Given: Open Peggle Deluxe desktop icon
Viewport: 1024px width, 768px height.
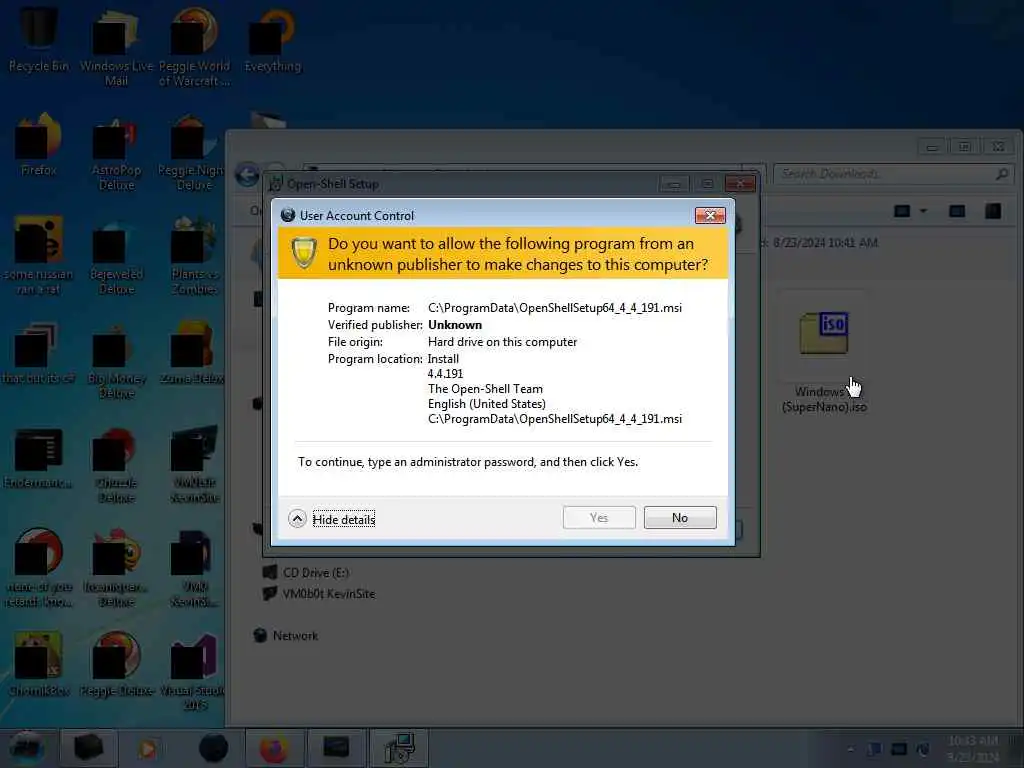Looking at the screenshot, I should coord(116,665).
